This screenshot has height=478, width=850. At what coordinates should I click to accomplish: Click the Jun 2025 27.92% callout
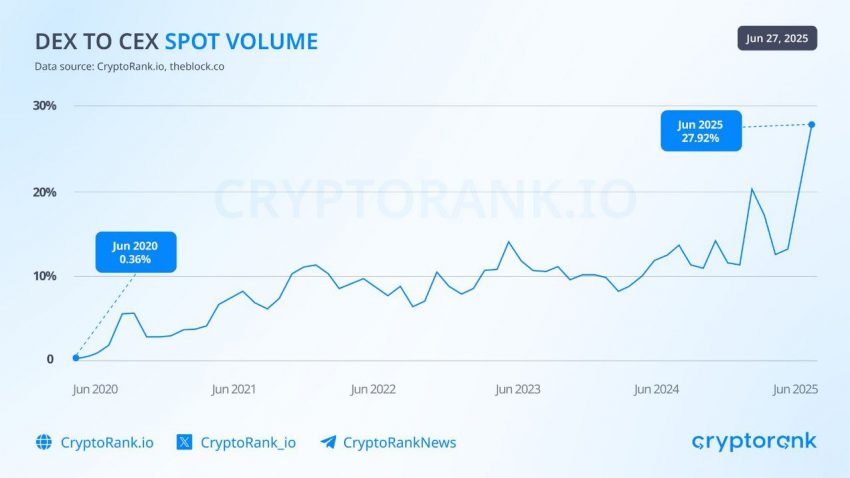pyautogui.click(x=701, y=131)
